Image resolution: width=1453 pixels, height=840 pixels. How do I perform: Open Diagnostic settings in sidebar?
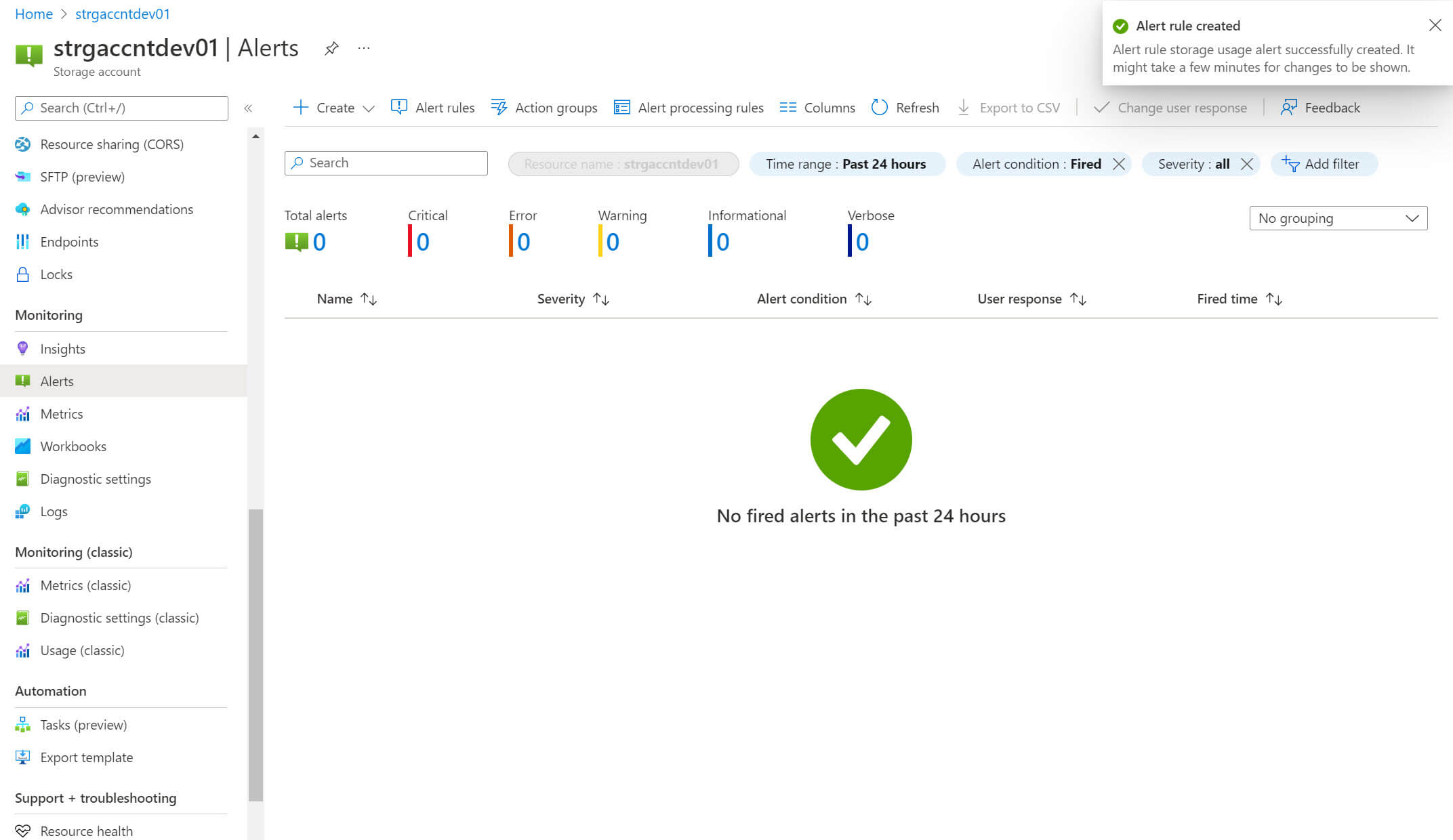95,479
